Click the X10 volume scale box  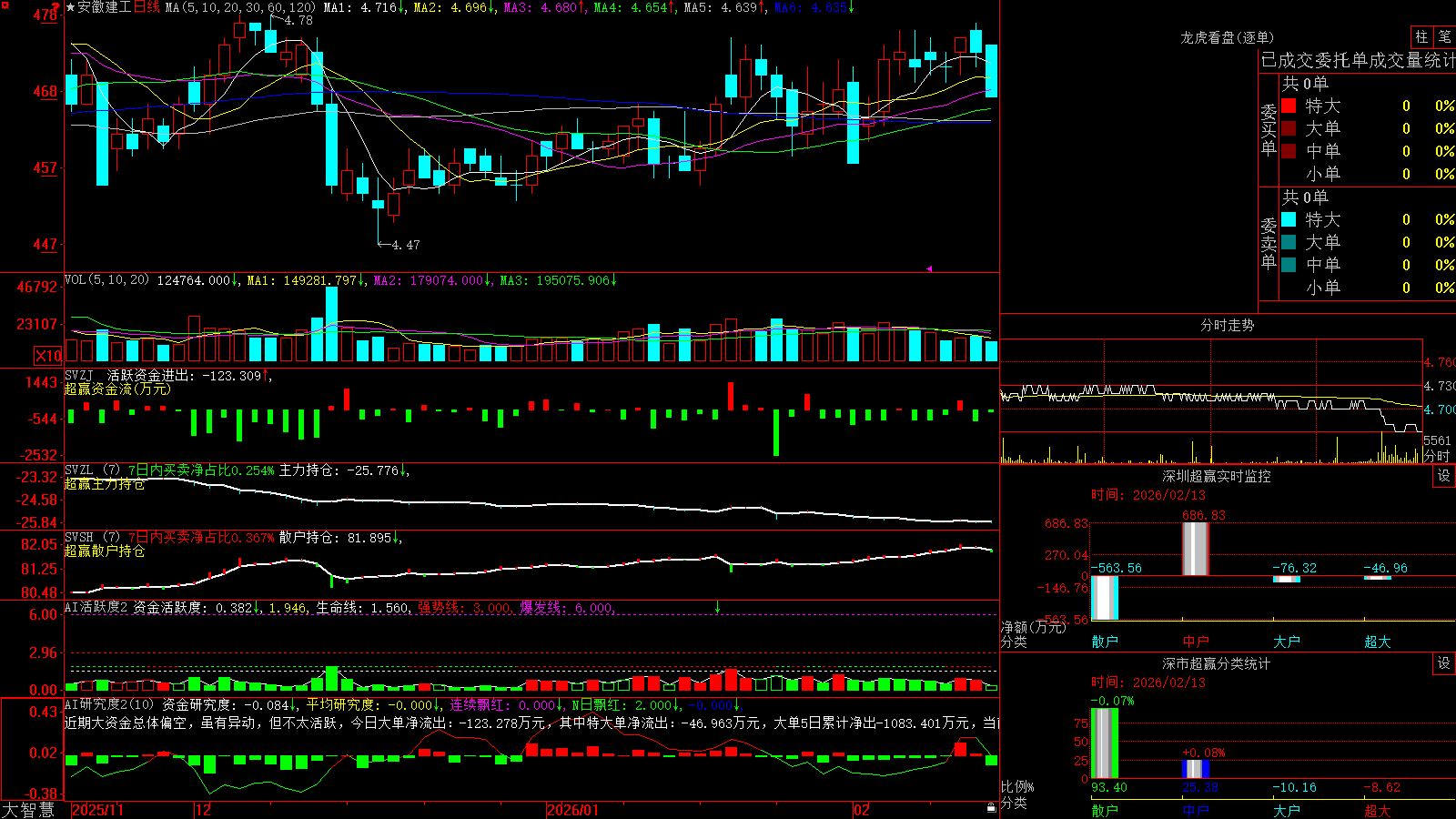(48, 356)
